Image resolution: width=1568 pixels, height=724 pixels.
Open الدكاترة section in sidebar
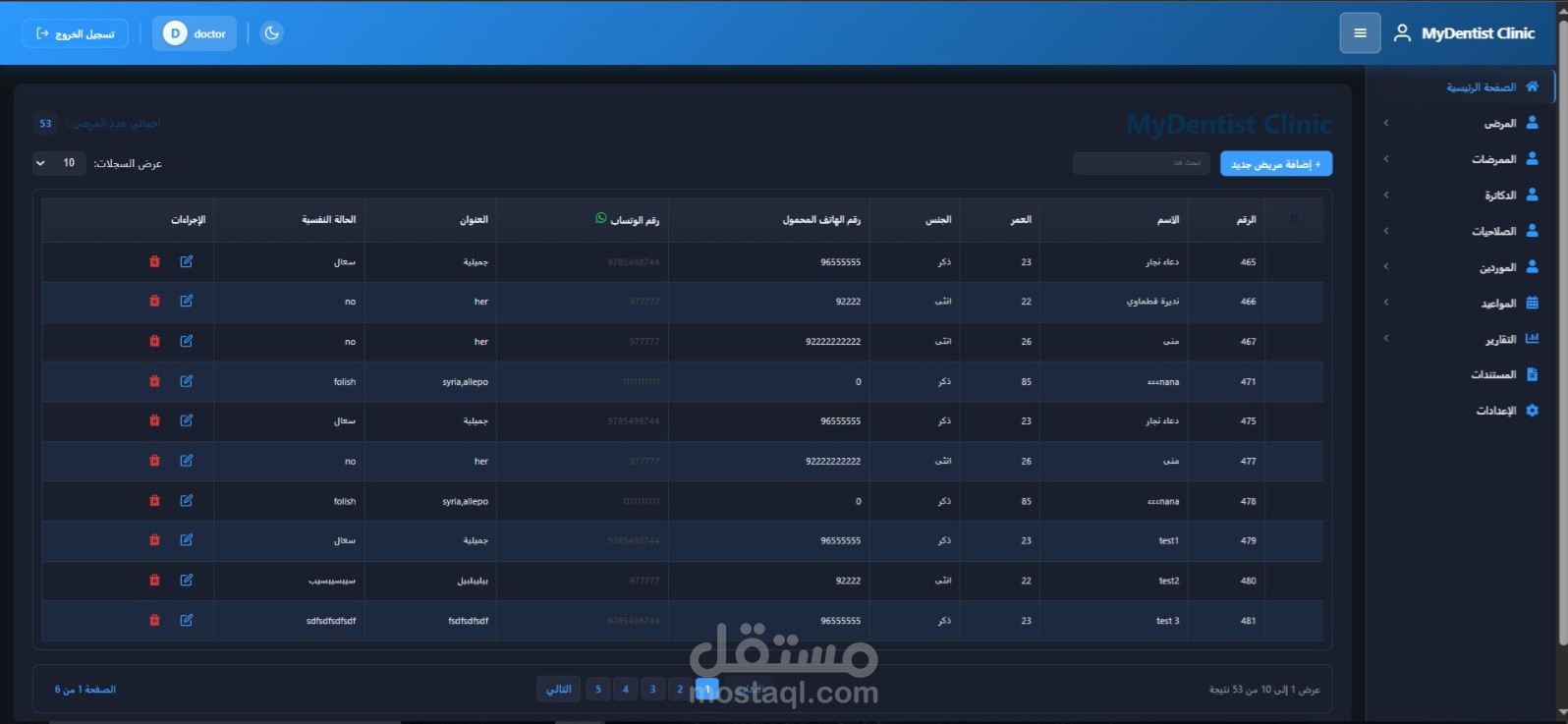1463,195
